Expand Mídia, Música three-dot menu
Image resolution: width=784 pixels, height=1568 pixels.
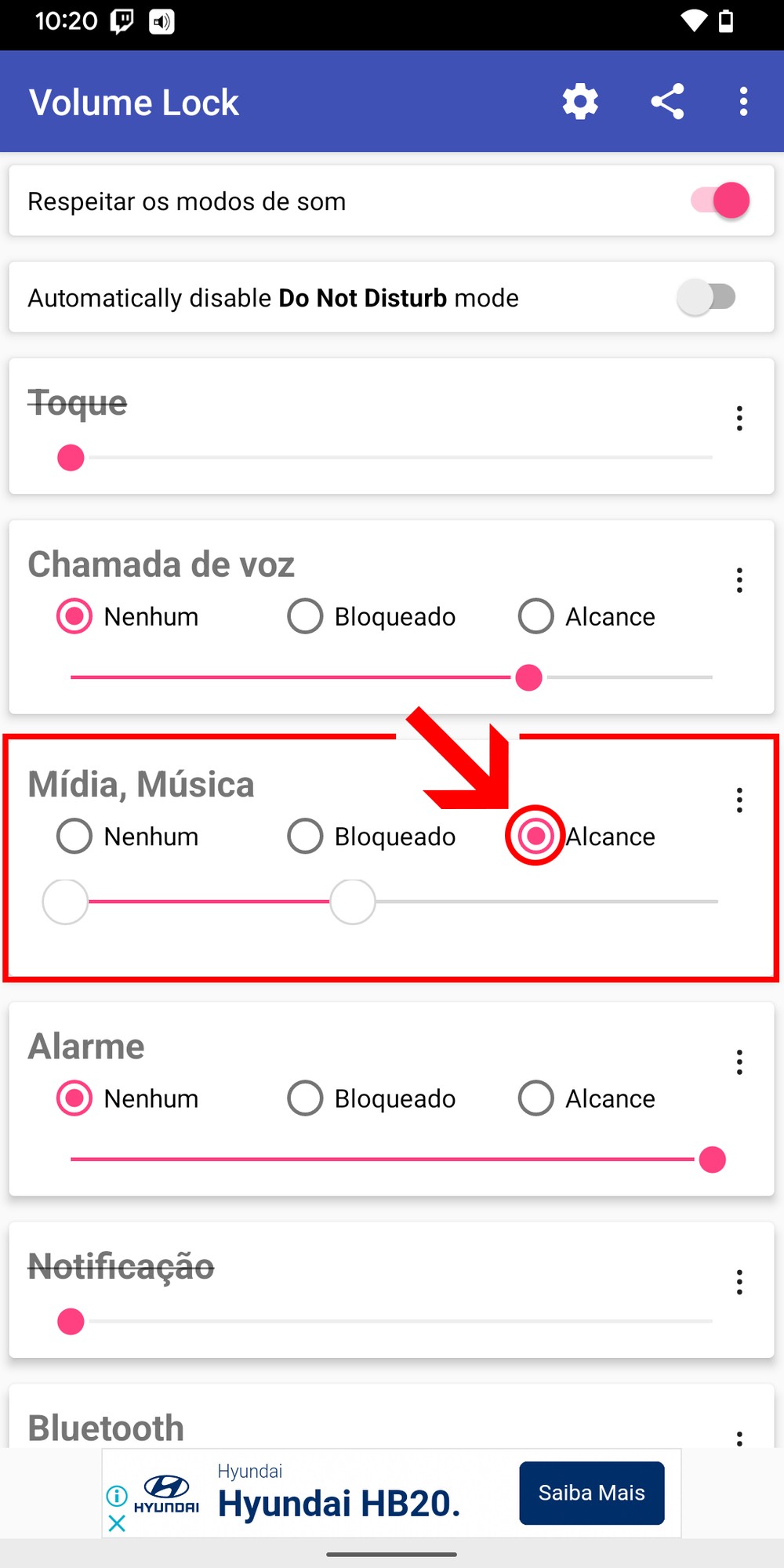(x=739, y=800)
